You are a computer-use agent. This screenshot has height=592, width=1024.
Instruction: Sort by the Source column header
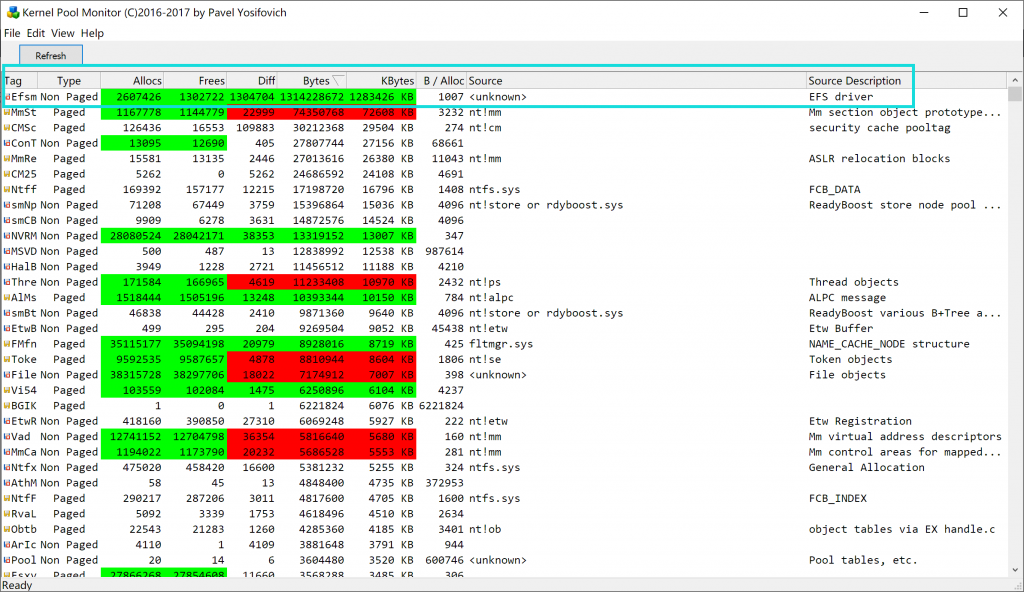(x=636, y=81)
